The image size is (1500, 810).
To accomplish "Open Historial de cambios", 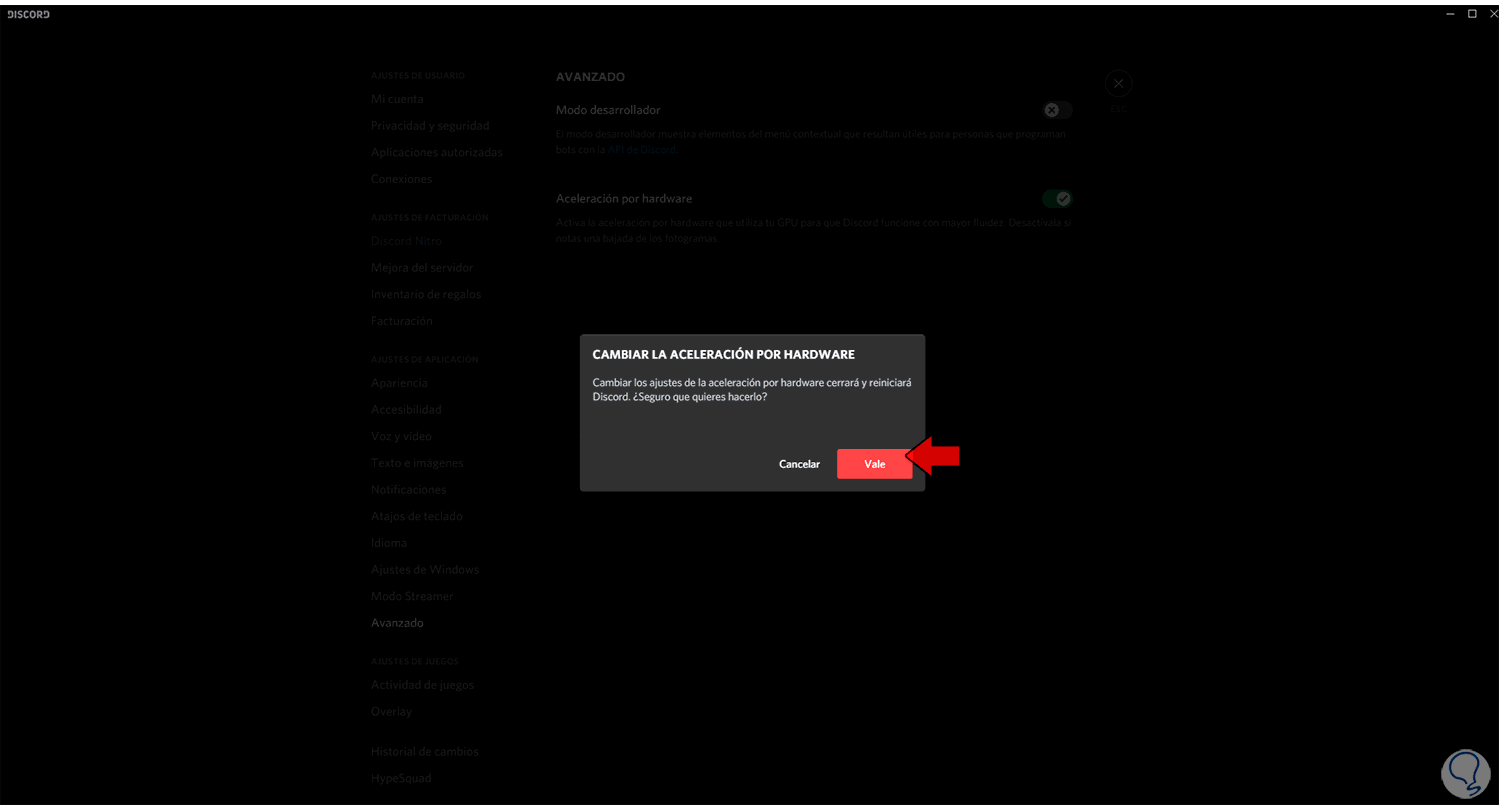I will click(x=425, y=751).
